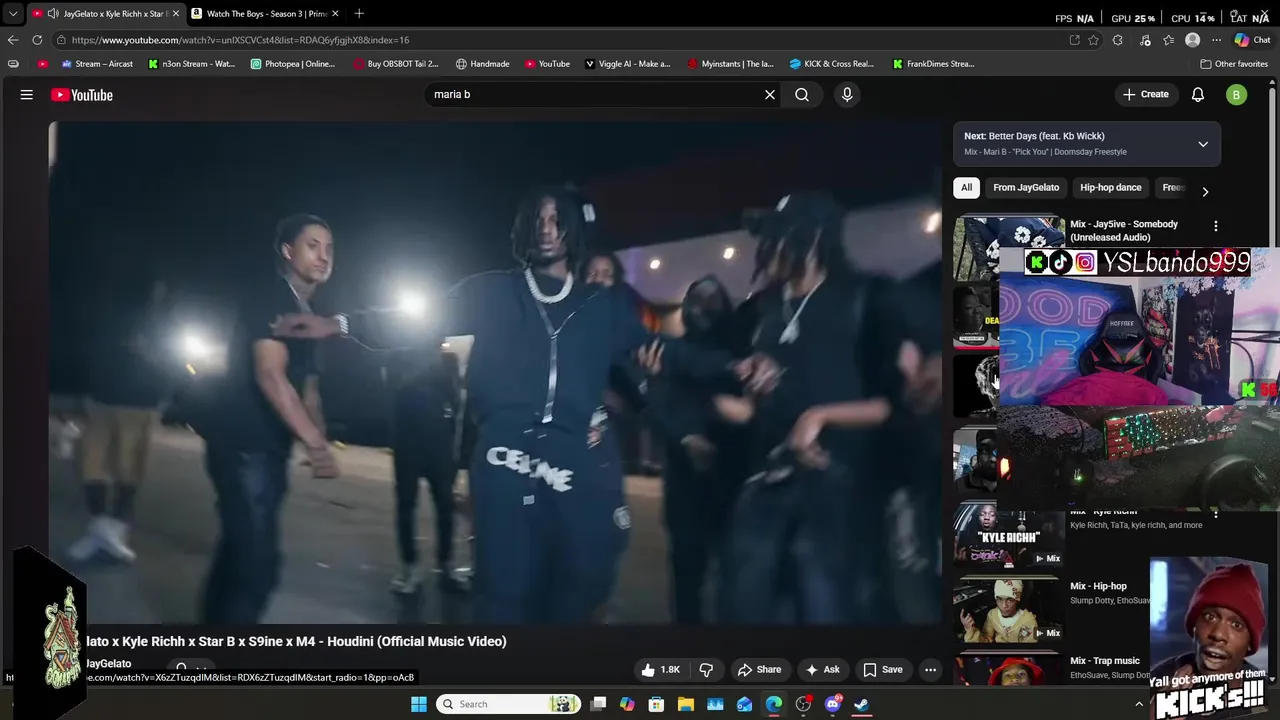The width and height of the screenshot is (1280, 720).
Task: Open Stream – Aircast bookmark
Action: coord(97,64)
